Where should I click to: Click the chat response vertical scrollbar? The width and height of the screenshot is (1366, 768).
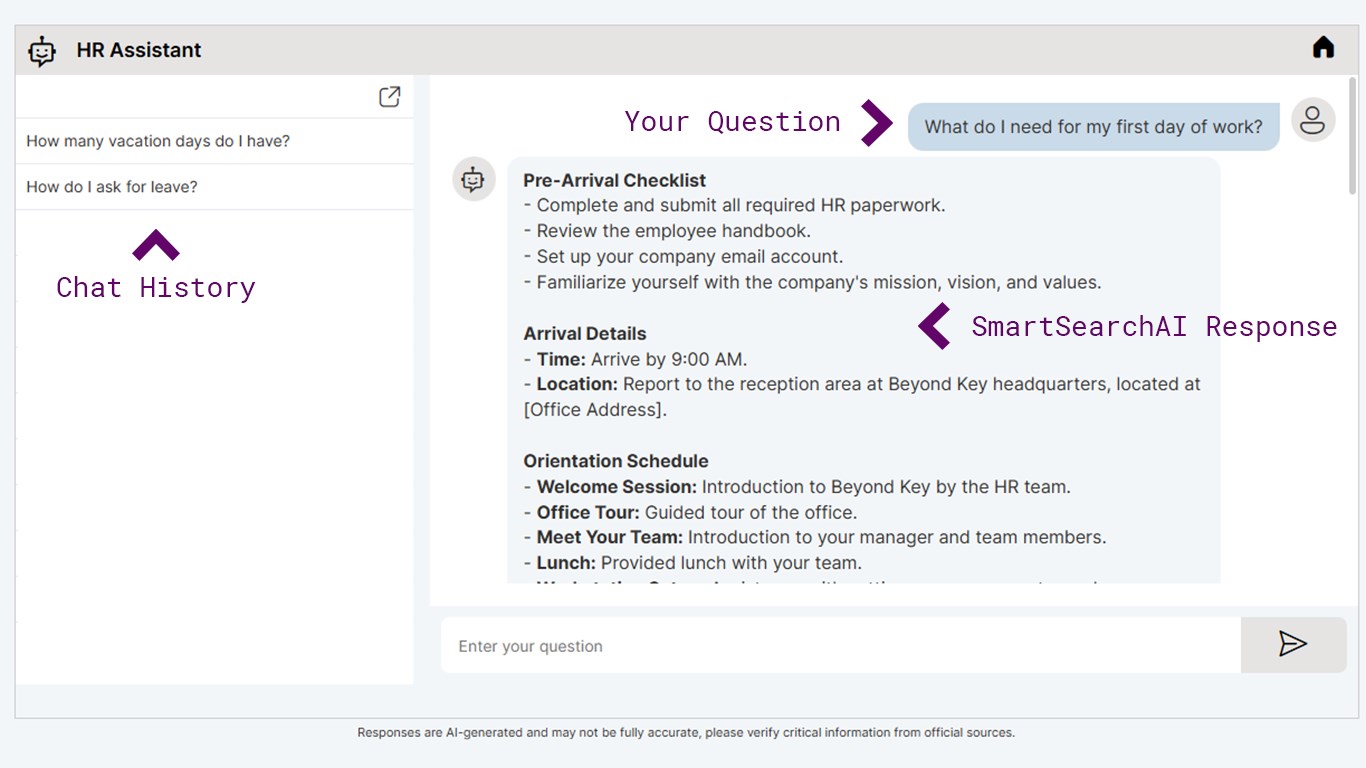pos(1352,140)
